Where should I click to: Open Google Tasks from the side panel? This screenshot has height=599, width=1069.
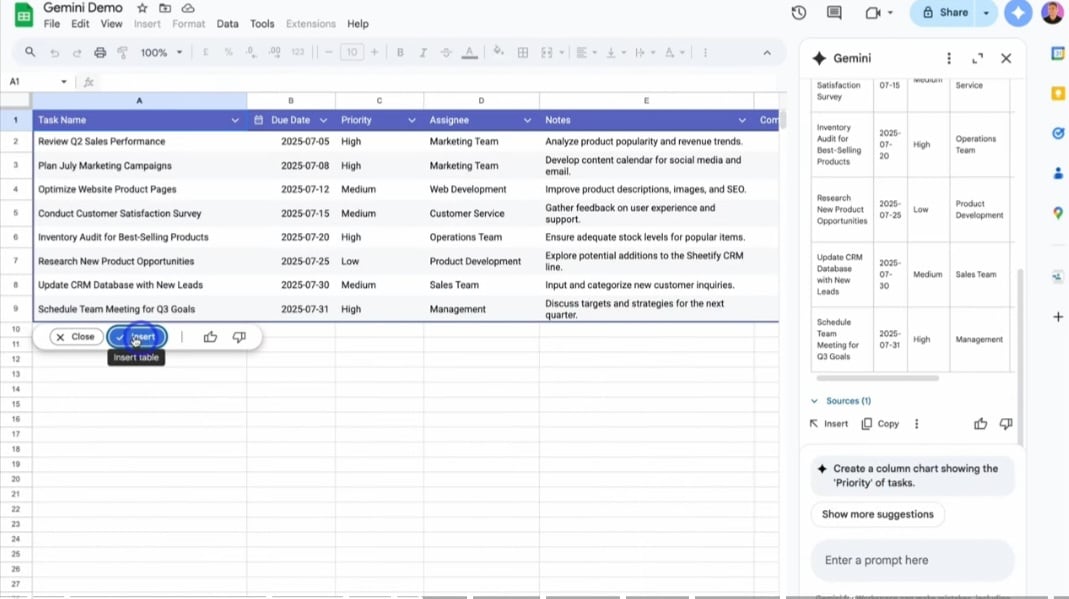tap(1058, 134)
